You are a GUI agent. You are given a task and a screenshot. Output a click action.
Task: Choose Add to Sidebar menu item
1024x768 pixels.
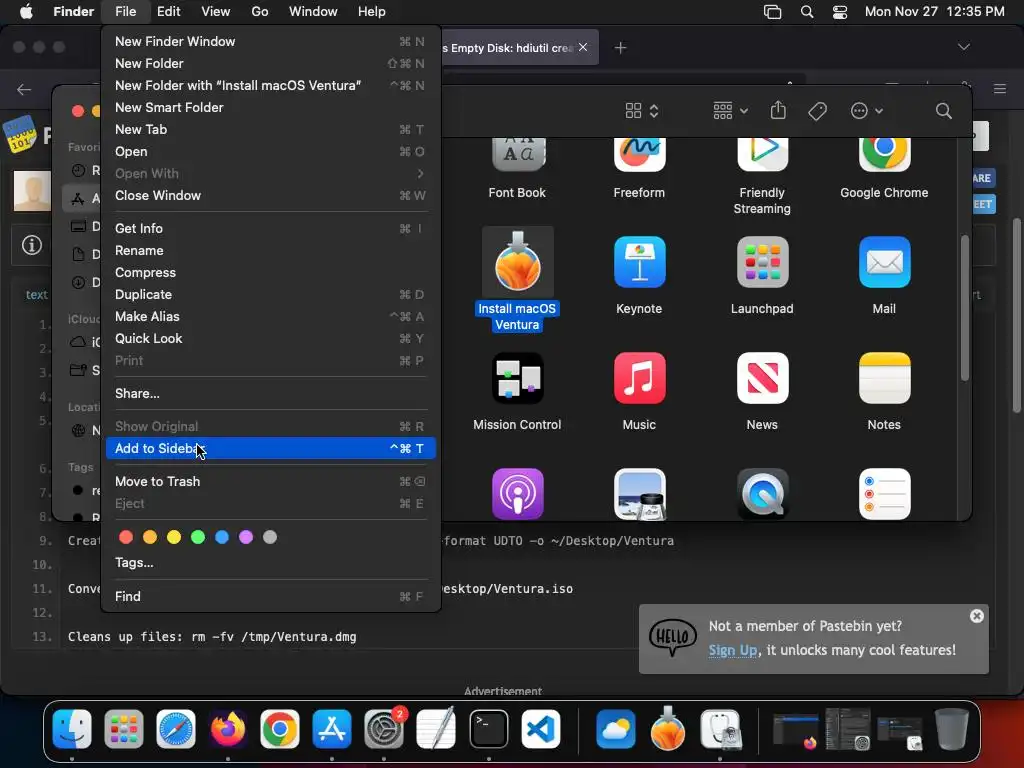[x=270, y=449]
